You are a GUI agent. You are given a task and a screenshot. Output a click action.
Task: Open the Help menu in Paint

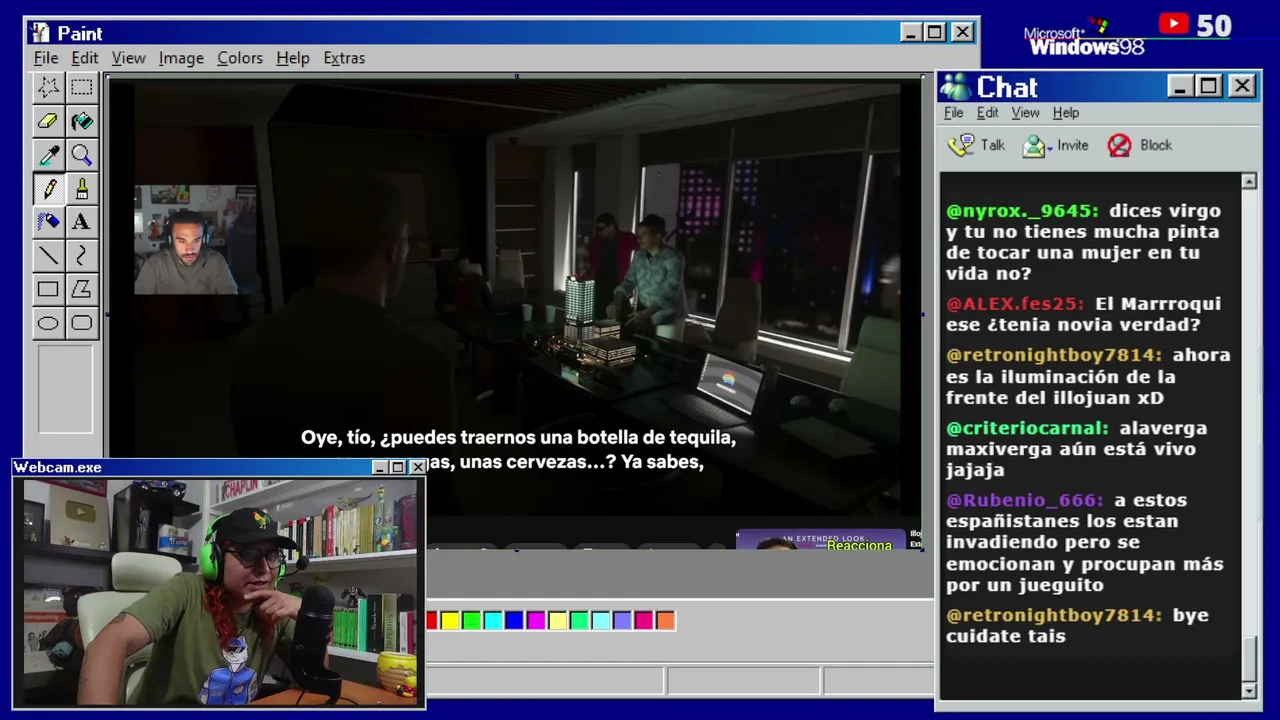pyautogui.click(x=293, y=58)
